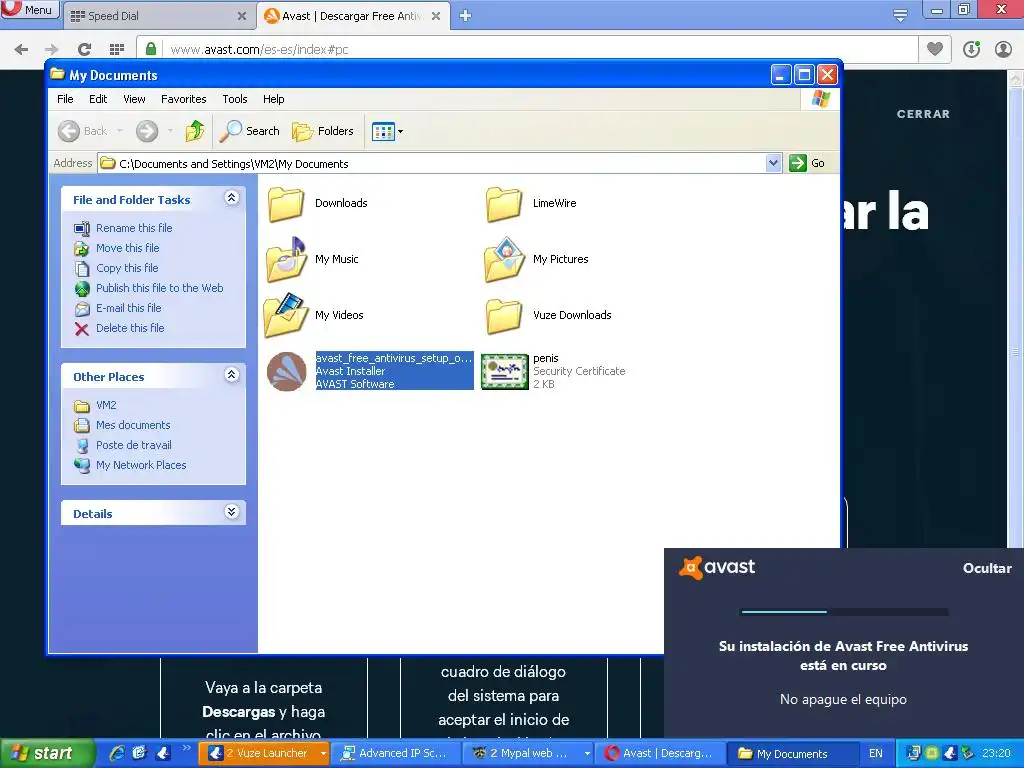Viewport: 1024px width, 768px height.
Task: Select the Security Certificate file icon
Action: (504, 371)
